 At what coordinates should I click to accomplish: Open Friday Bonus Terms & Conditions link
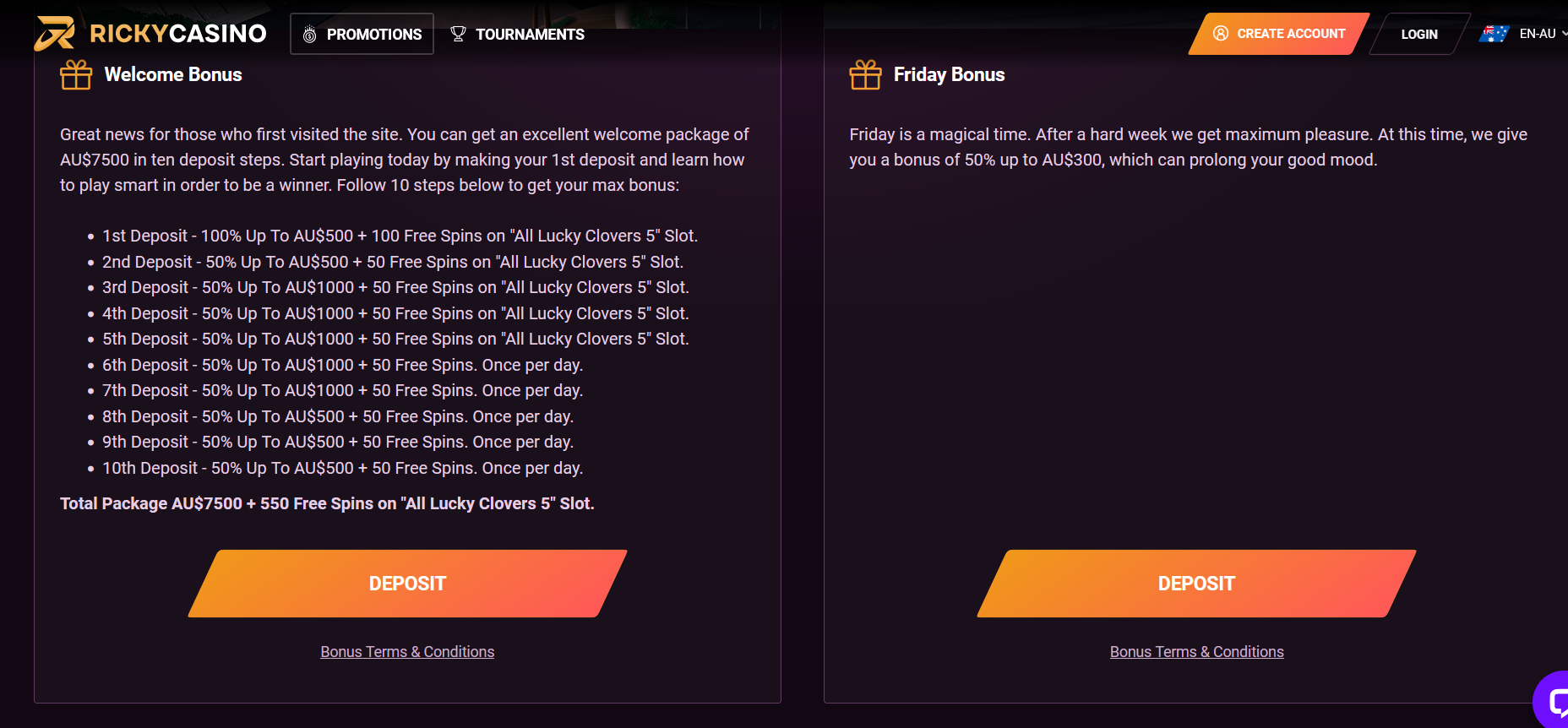click(1196, 652)
